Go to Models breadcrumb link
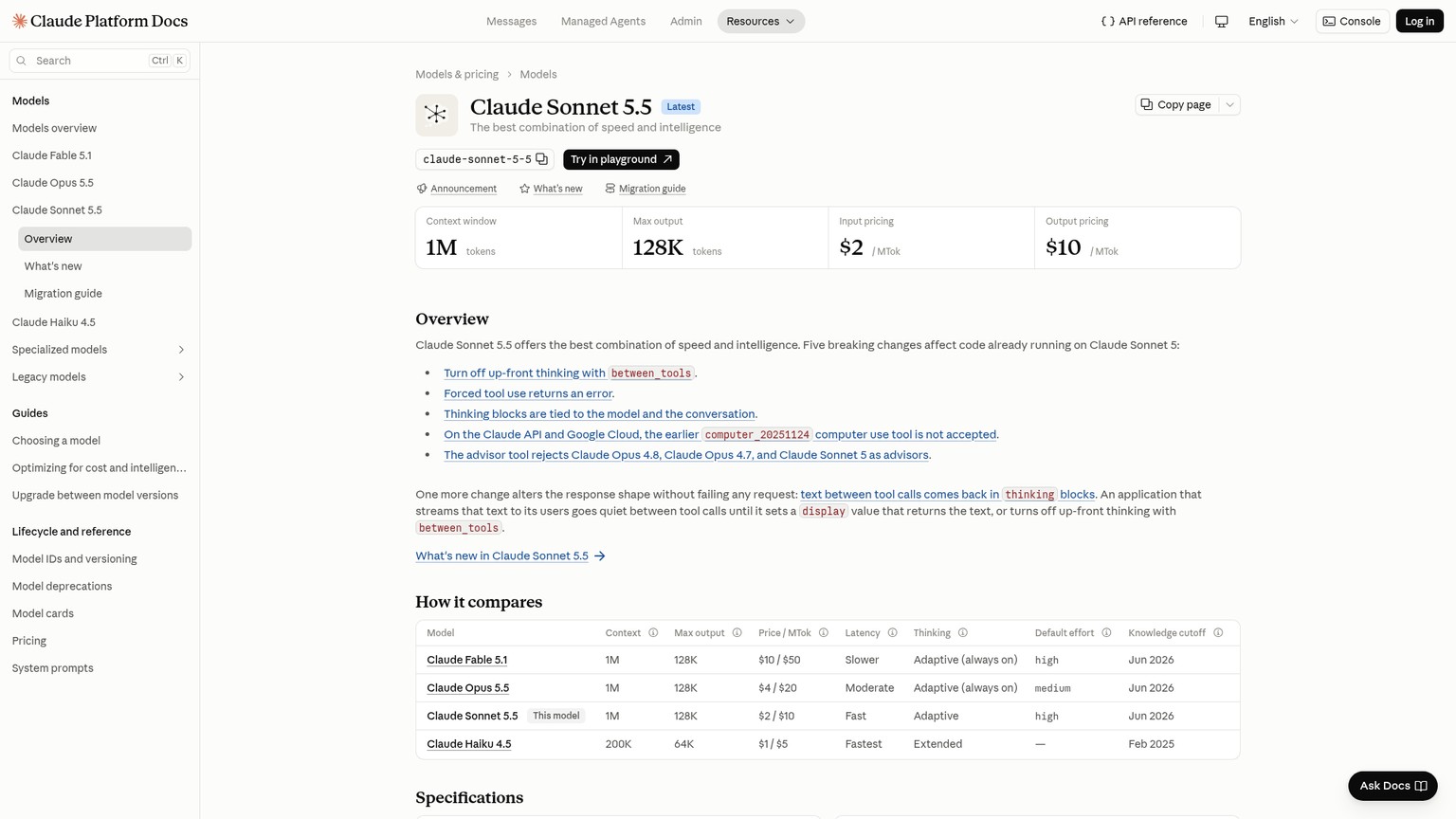Image resolution: width=1456 pixels, height=819 pixels. [x=538, y=74]
